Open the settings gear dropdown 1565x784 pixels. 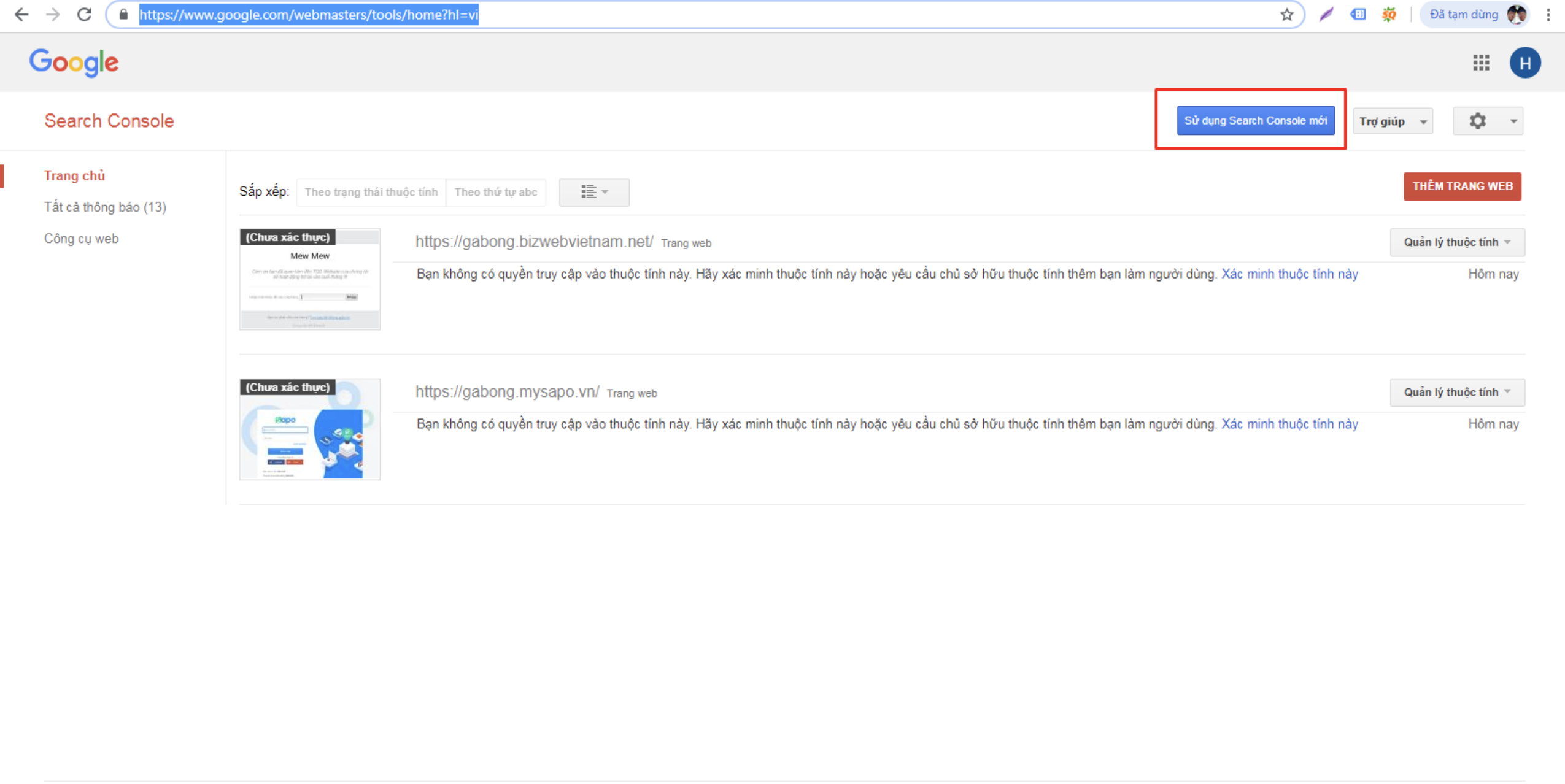point(1487,121)
